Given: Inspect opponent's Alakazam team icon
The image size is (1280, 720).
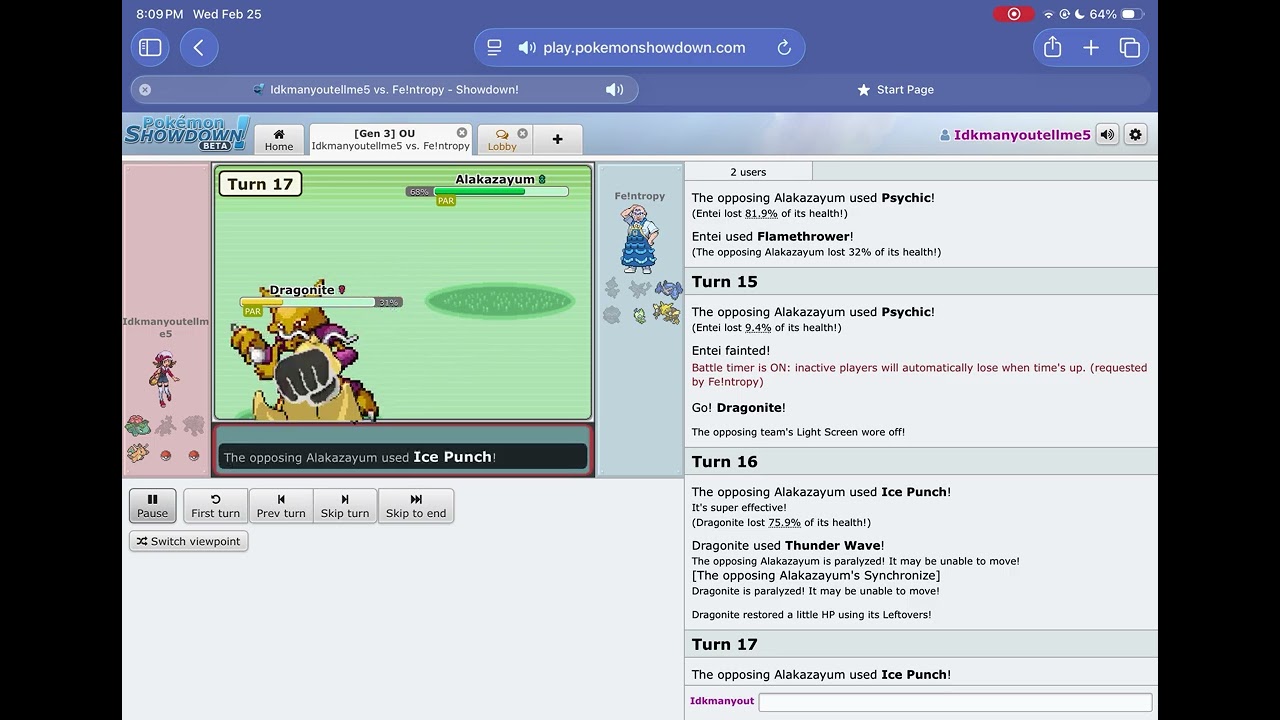Looking at the screenshot, I should [x=668, y=315].
